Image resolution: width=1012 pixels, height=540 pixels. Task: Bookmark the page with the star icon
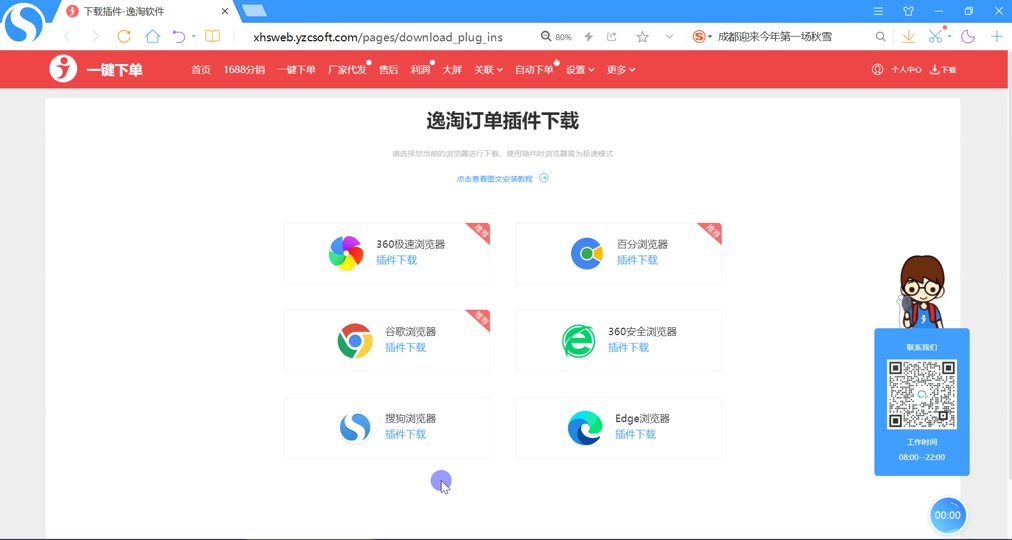pos(642,37)
